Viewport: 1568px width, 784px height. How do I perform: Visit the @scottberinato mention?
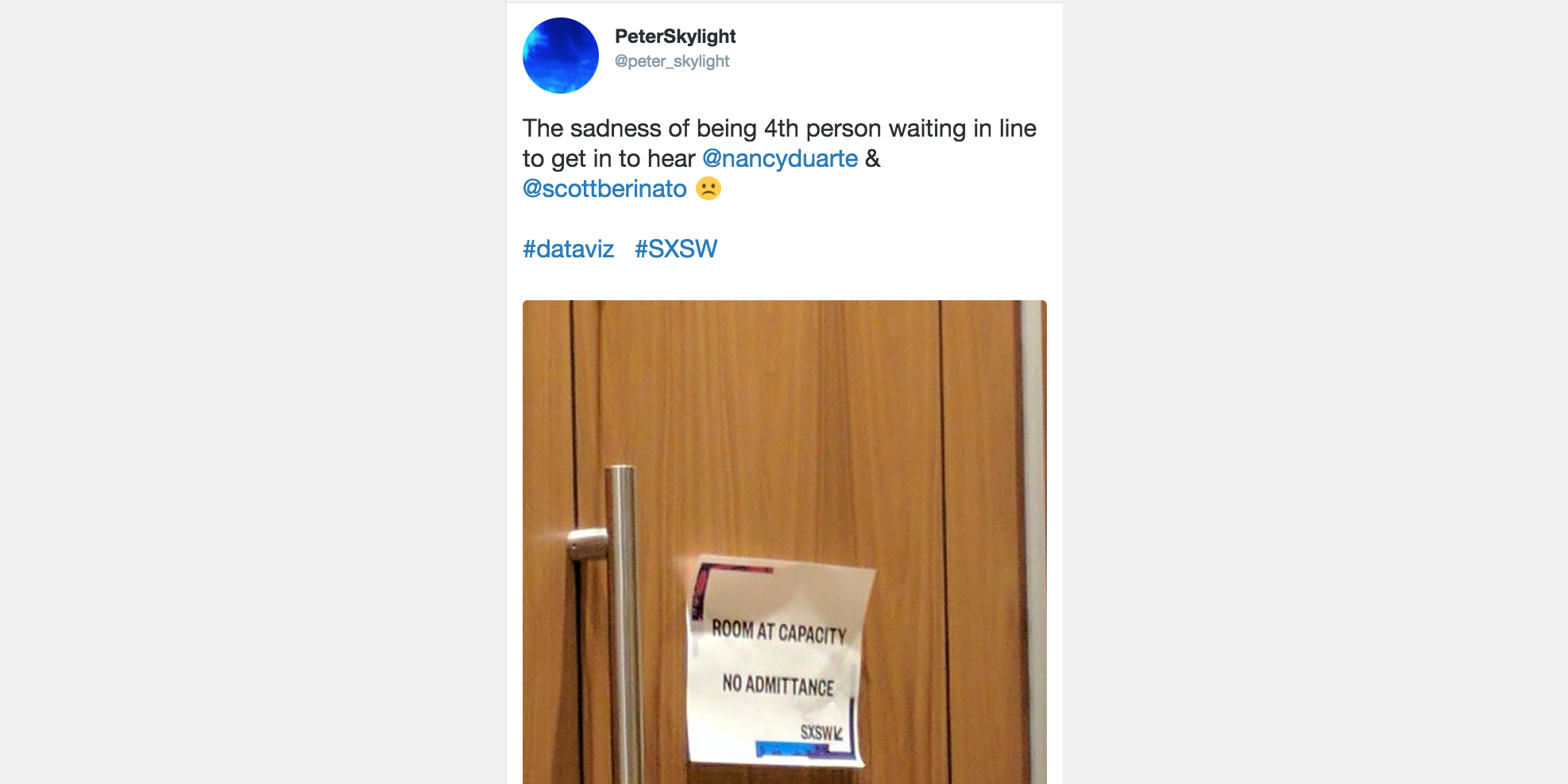click(x=604, y=189)
